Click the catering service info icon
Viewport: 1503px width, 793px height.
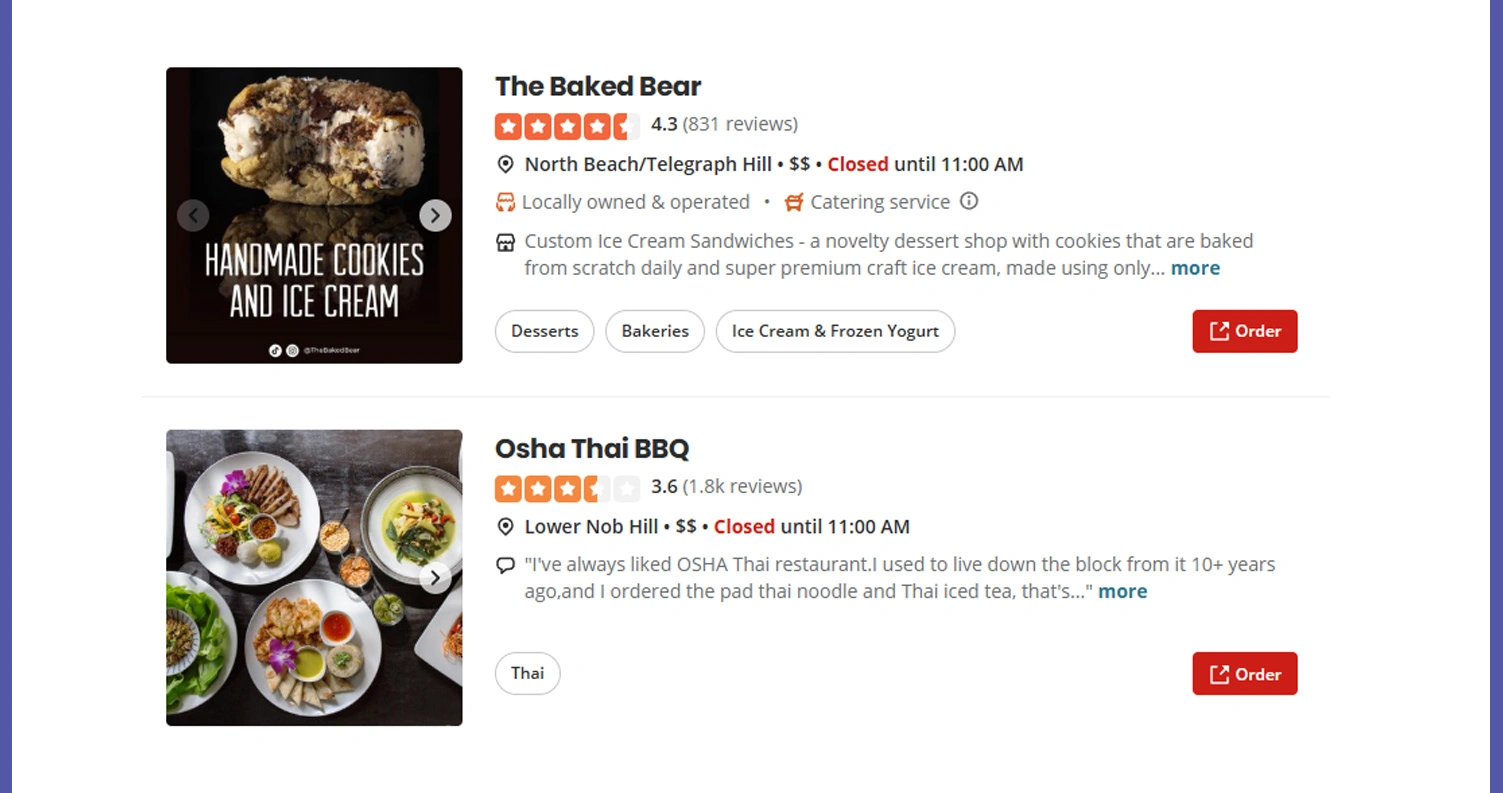968,201
